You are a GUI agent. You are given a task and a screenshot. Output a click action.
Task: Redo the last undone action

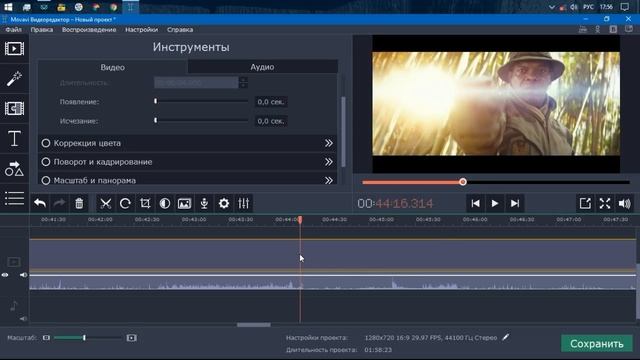click(60, 203)
